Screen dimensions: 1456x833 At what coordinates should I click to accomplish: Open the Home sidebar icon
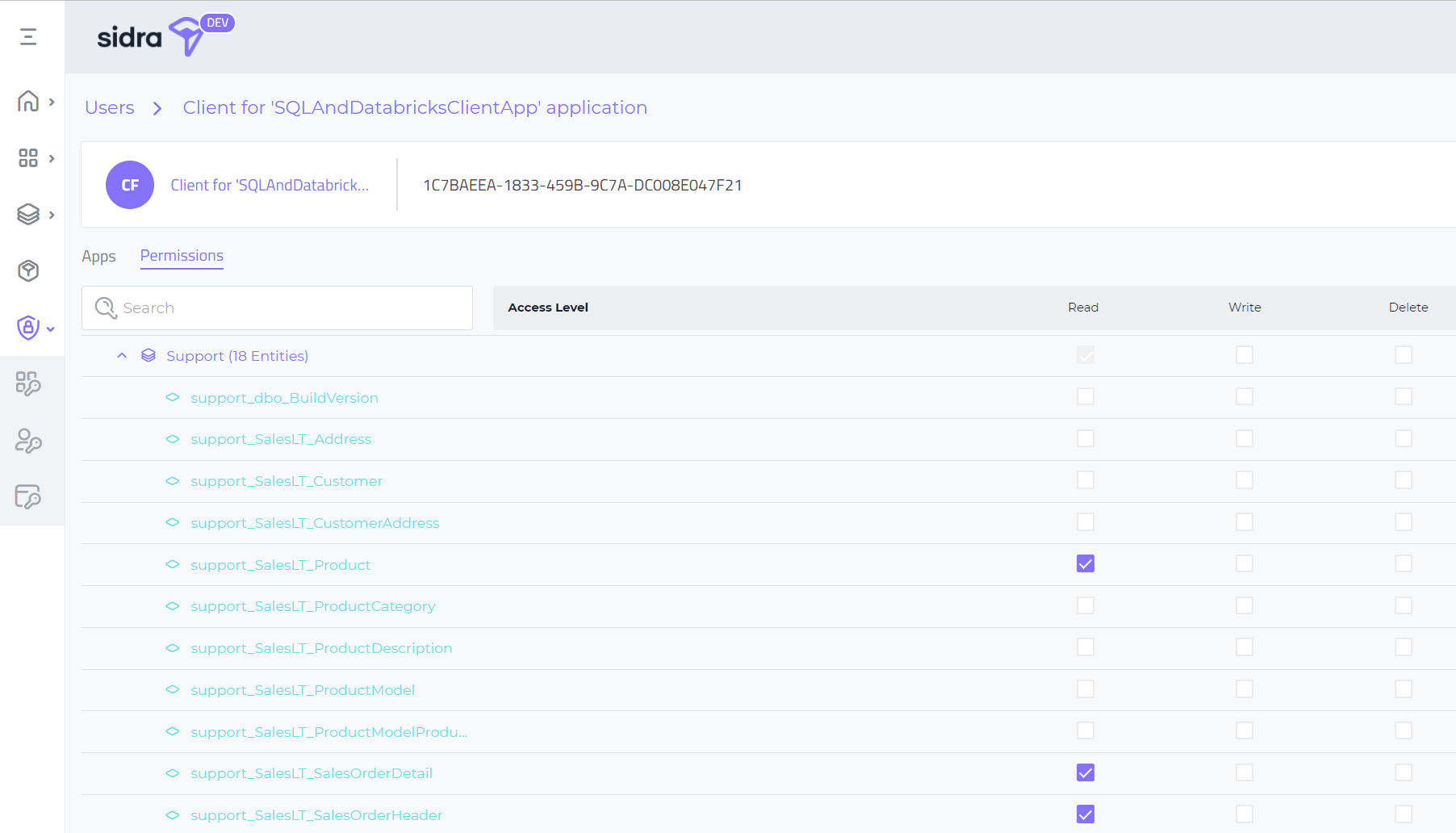(x=28, y=102)
